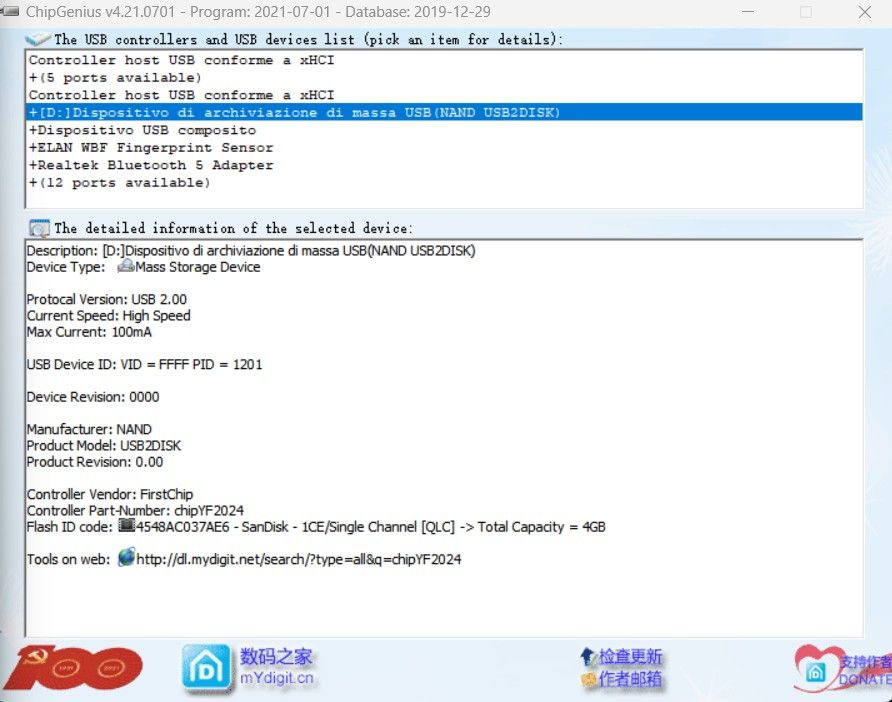Click the USB devices list header icon

pyautogui.click(x=38, y=39)
